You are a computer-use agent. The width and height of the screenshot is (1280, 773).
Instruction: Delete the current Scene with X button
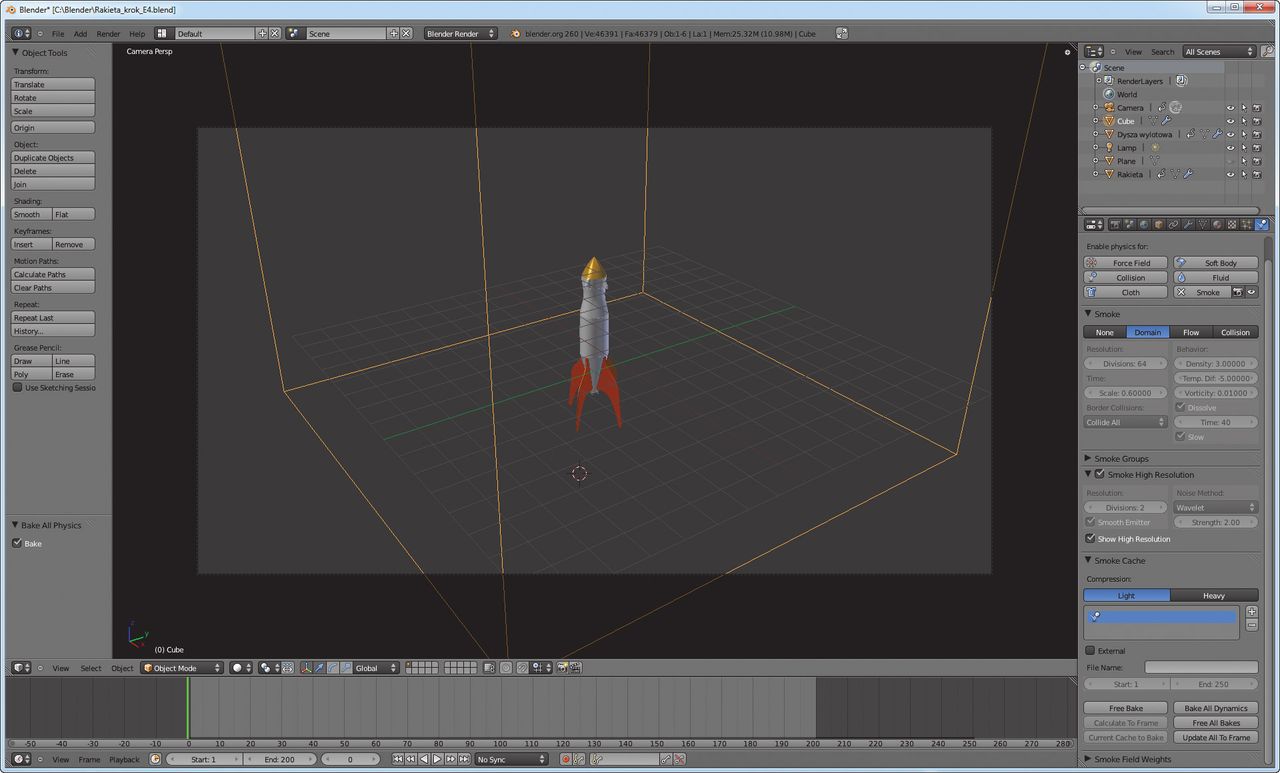click(406, 33)
